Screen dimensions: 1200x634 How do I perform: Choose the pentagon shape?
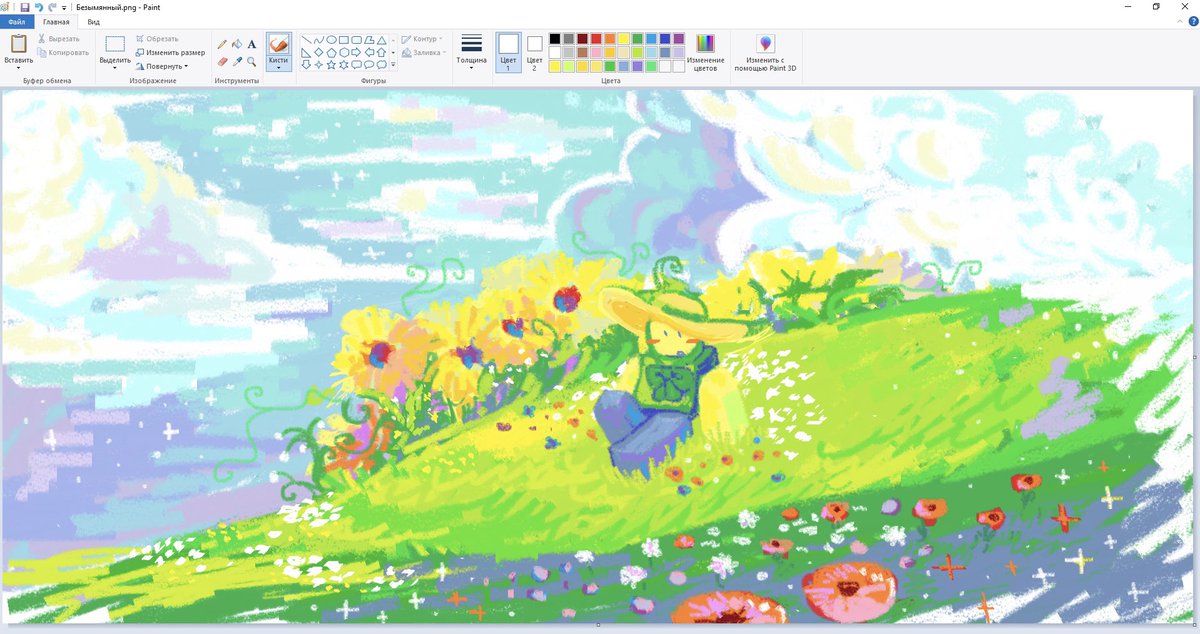click(331, 52)
